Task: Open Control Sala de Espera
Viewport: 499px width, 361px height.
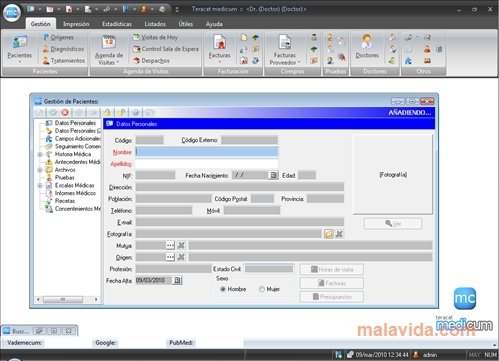Action: [166, 49]
